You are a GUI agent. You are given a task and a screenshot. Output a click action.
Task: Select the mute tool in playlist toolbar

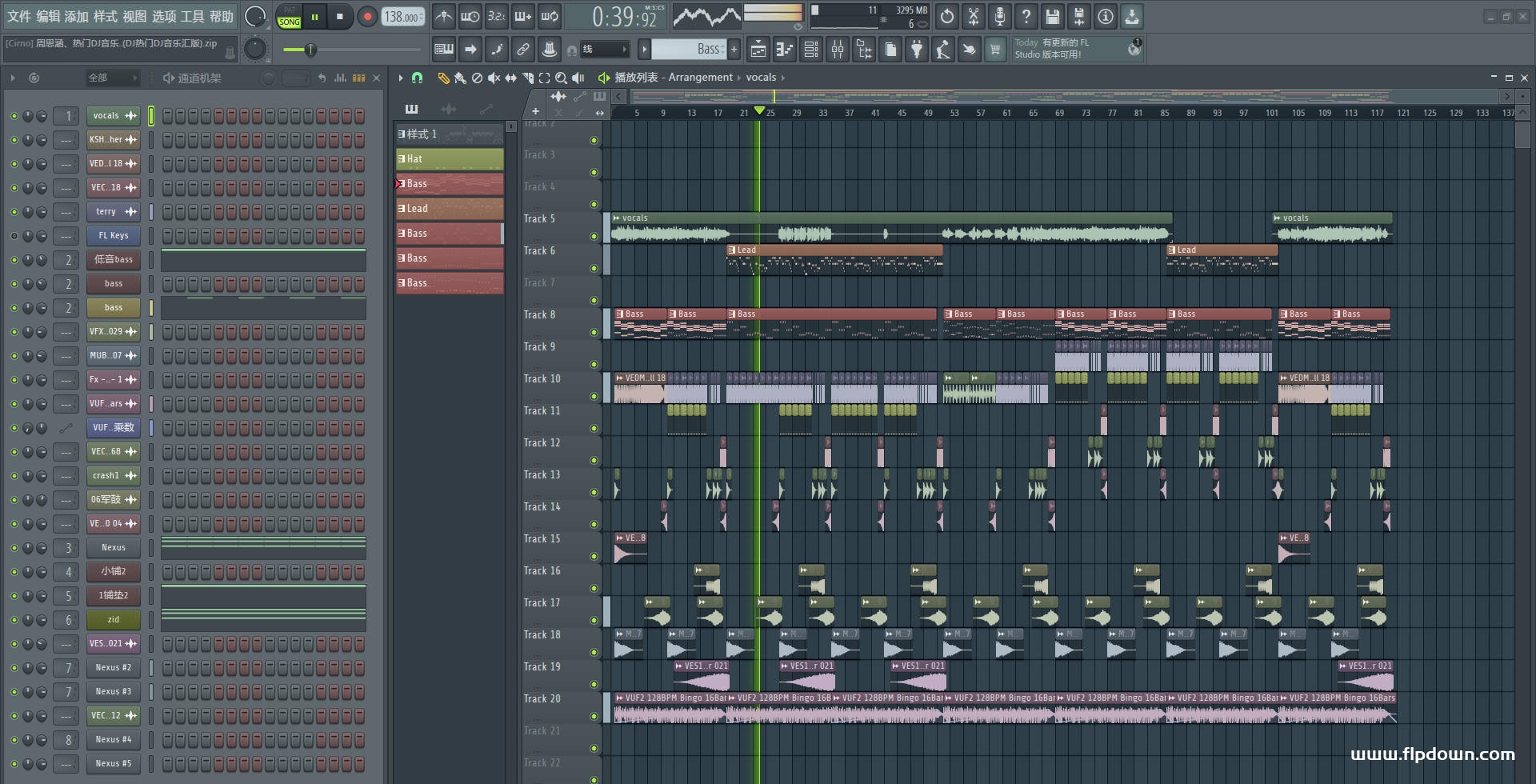click(494, 78)
